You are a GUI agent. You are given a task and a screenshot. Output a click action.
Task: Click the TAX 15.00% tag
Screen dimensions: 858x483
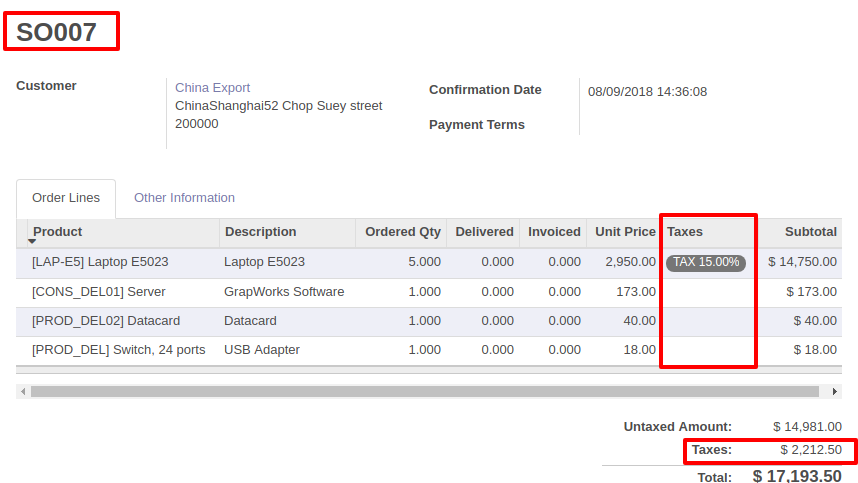[x=706, y=262]
